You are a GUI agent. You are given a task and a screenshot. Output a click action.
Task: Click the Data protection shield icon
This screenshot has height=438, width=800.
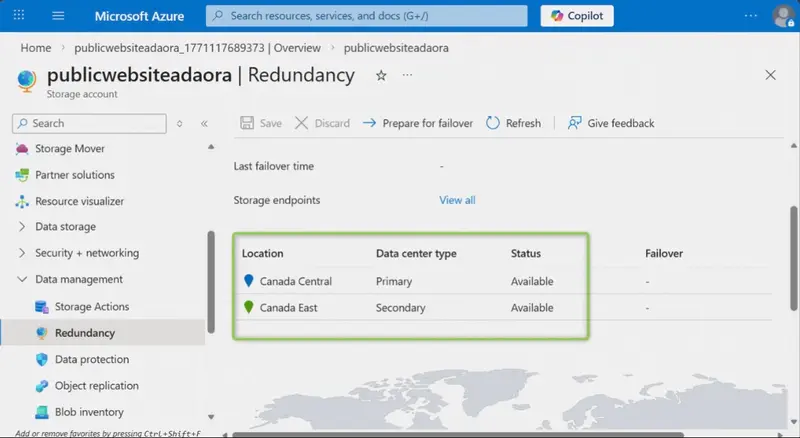click(42, 359)
